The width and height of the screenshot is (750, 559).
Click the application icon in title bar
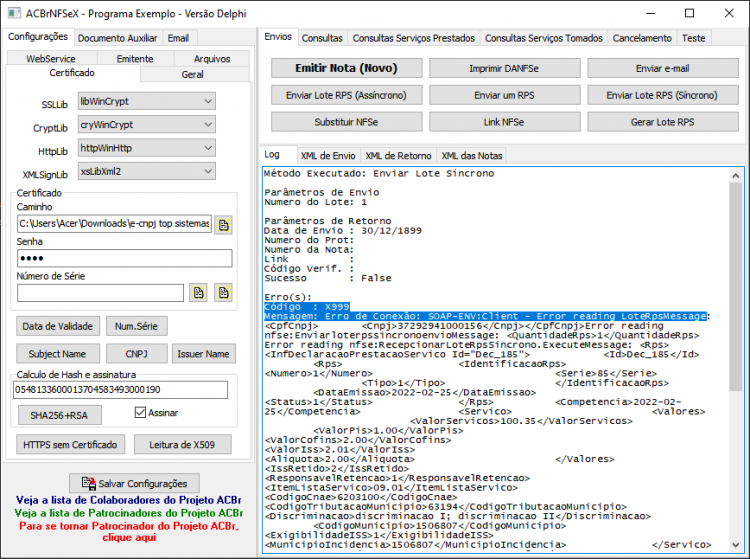tap(14, 13)
